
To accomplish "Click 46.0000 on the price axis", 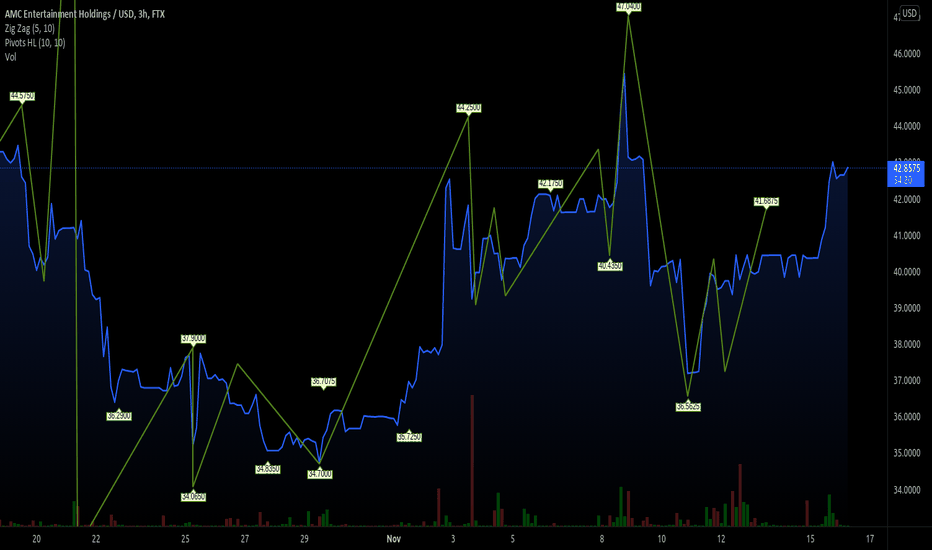I will [x=906, y=54].
